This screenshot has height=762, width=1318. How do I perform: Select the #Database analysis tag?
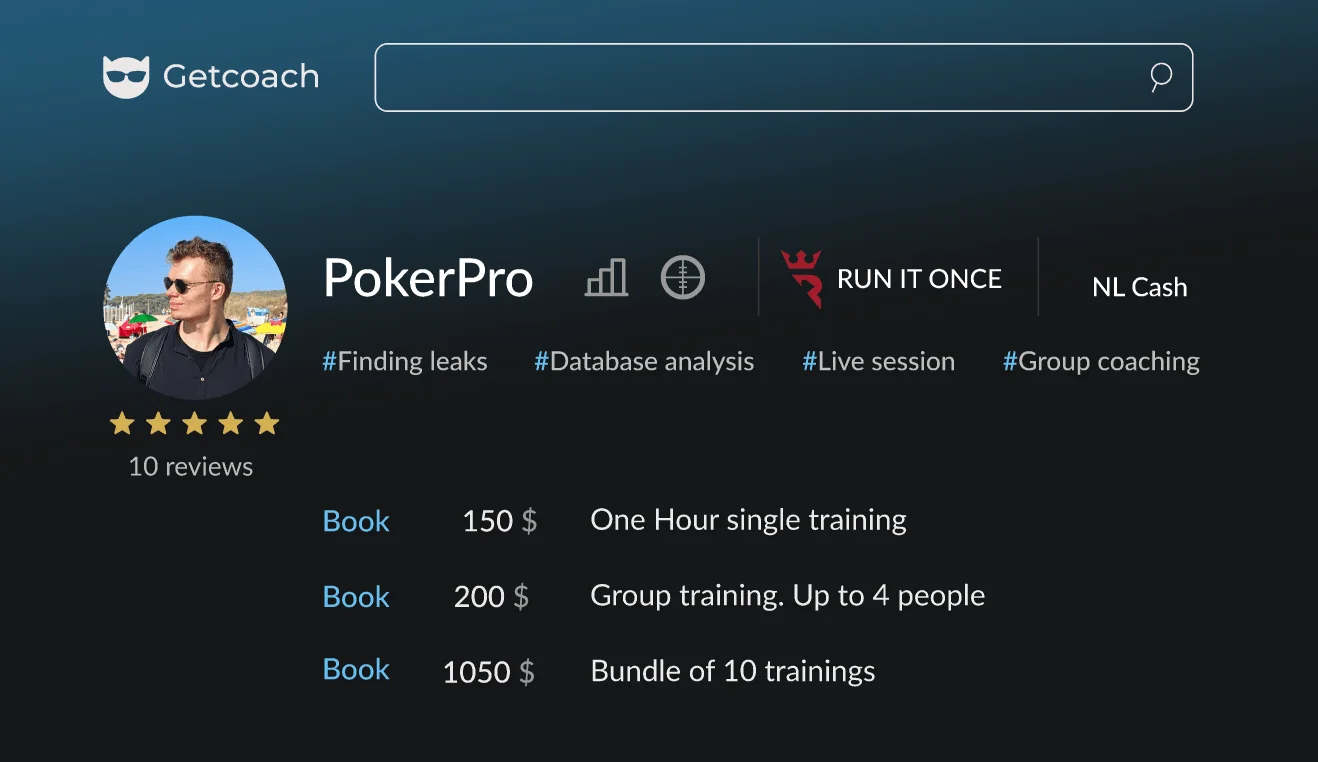tap(644, 362)
